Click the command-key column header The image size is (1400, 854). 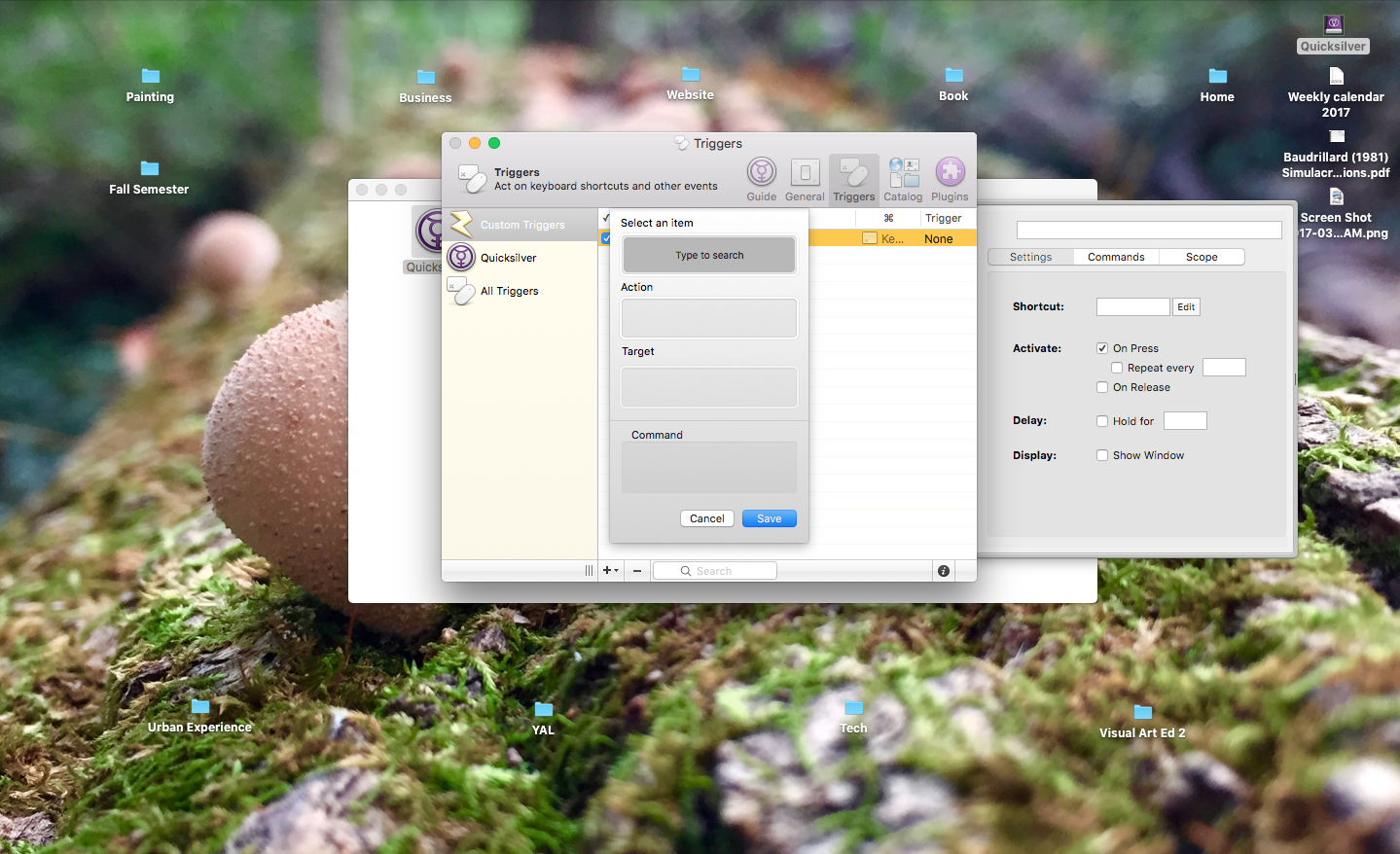click(888, 218)
